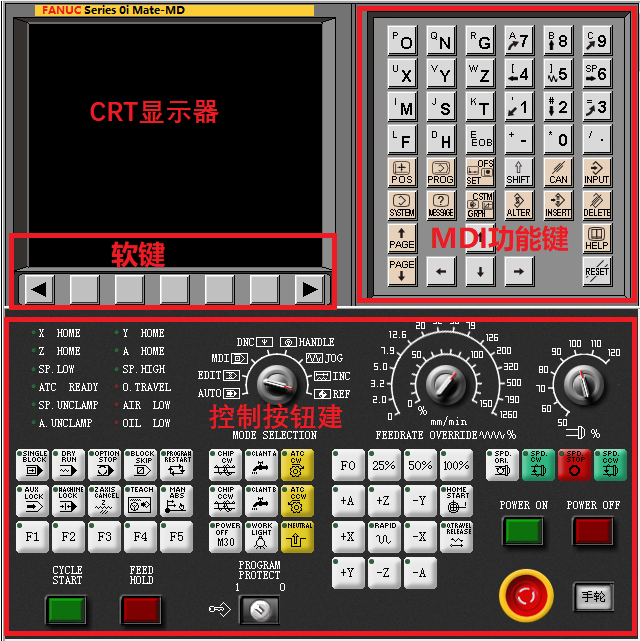
Task: Turn the PROGRAM PROTECT key switch
Action: click(260, 610)
